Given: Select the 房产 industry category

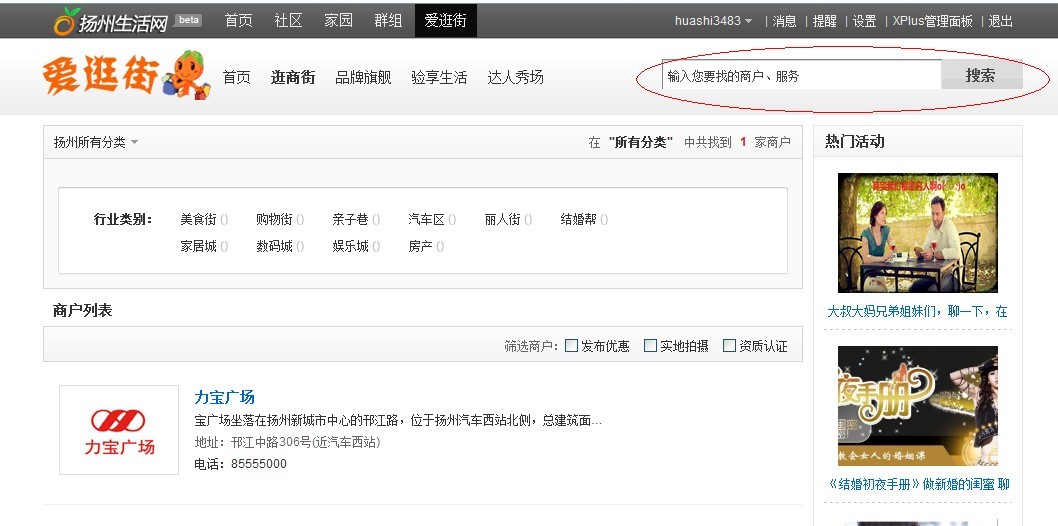Looking at the screenshot, I should 420,246.
